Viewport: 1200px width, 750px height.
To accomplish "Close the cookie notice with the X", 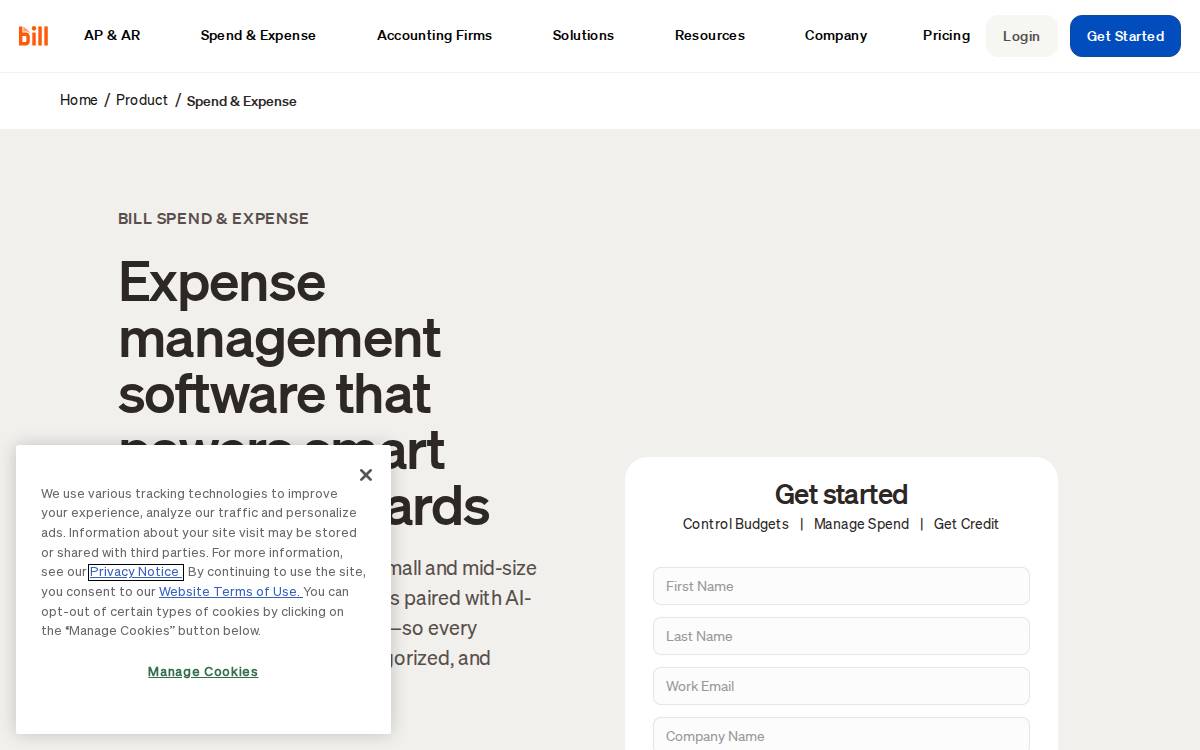I will pyautogui.click(x=366, y=475).
